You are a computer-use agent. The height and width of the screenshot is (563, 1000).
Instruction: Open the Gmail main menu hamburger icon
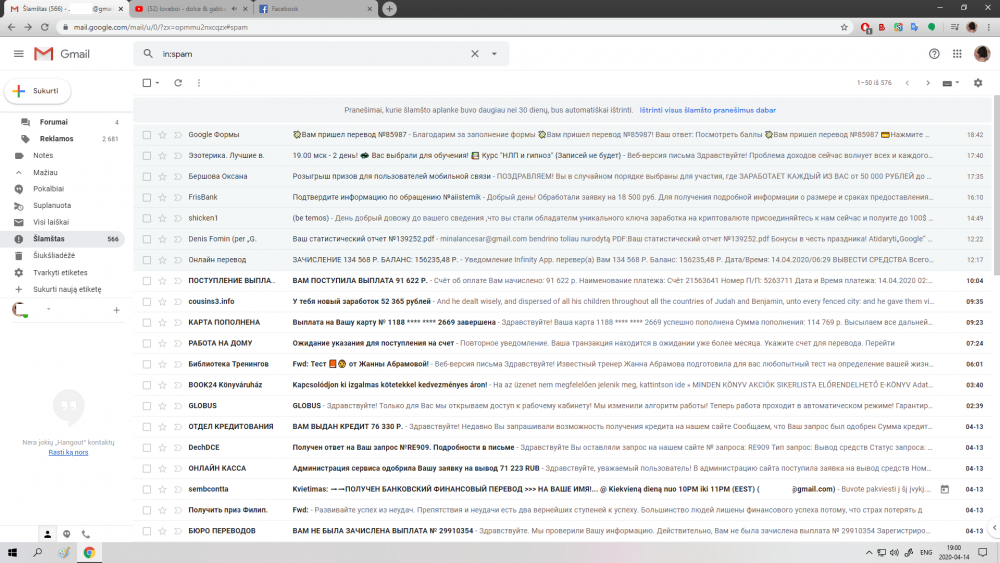pyautogui.click(x=18, y=54)
